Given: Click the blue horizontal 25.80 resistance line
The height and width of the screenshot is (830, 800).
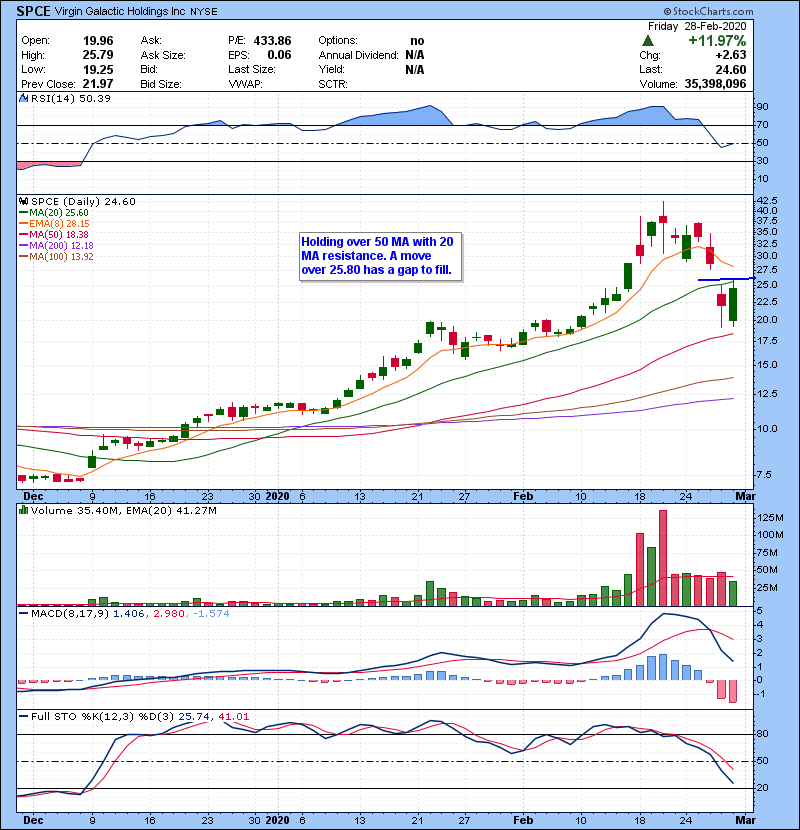Looking at the screenshot, I should 726,279.
